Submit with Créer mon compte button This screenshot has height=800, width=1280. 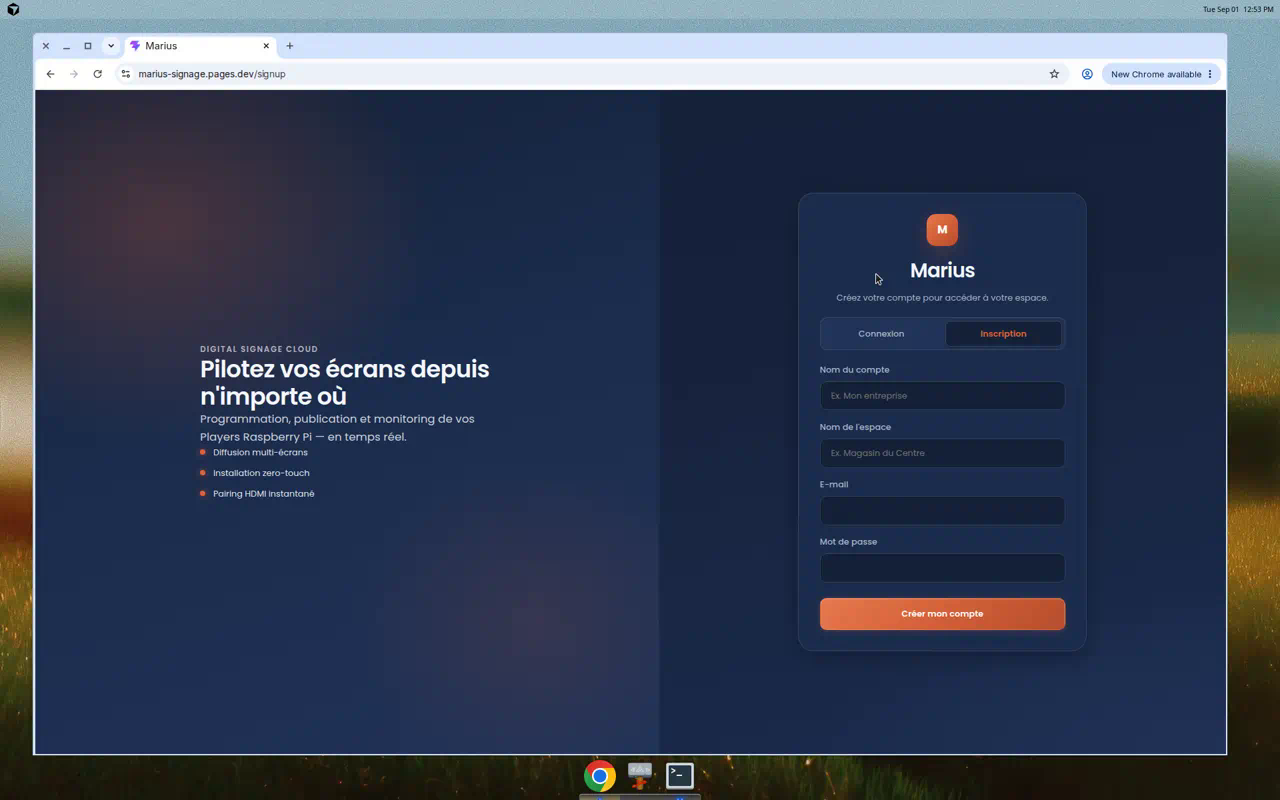click(x=942, y=614)
